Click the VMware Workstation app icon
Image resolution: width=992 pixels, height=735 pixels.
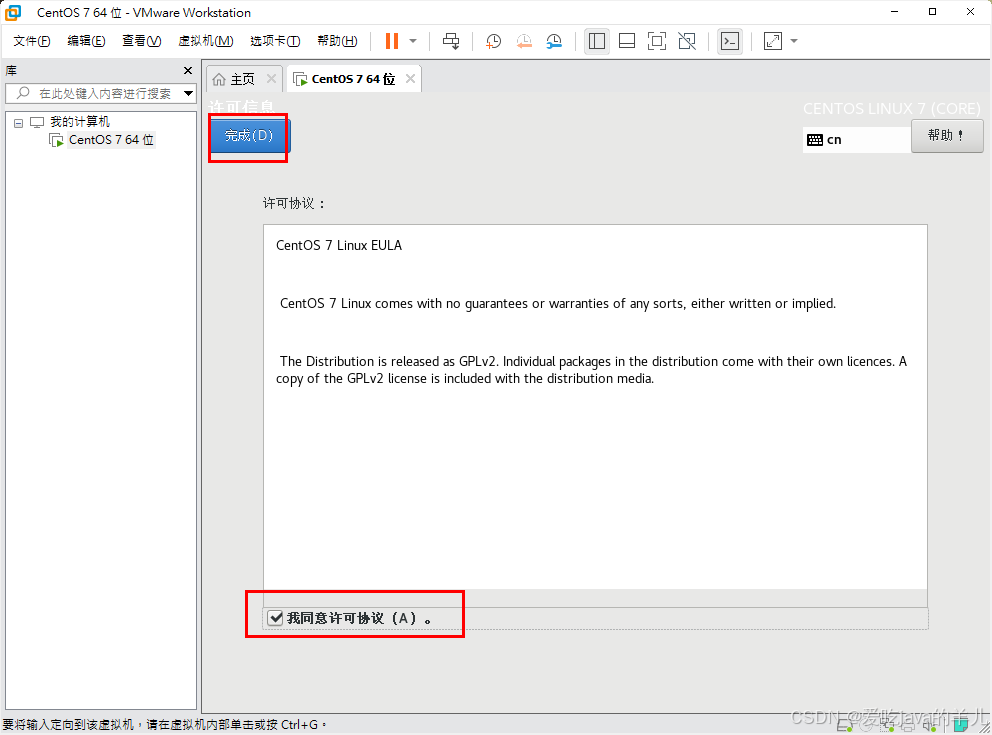pos(13,12)
